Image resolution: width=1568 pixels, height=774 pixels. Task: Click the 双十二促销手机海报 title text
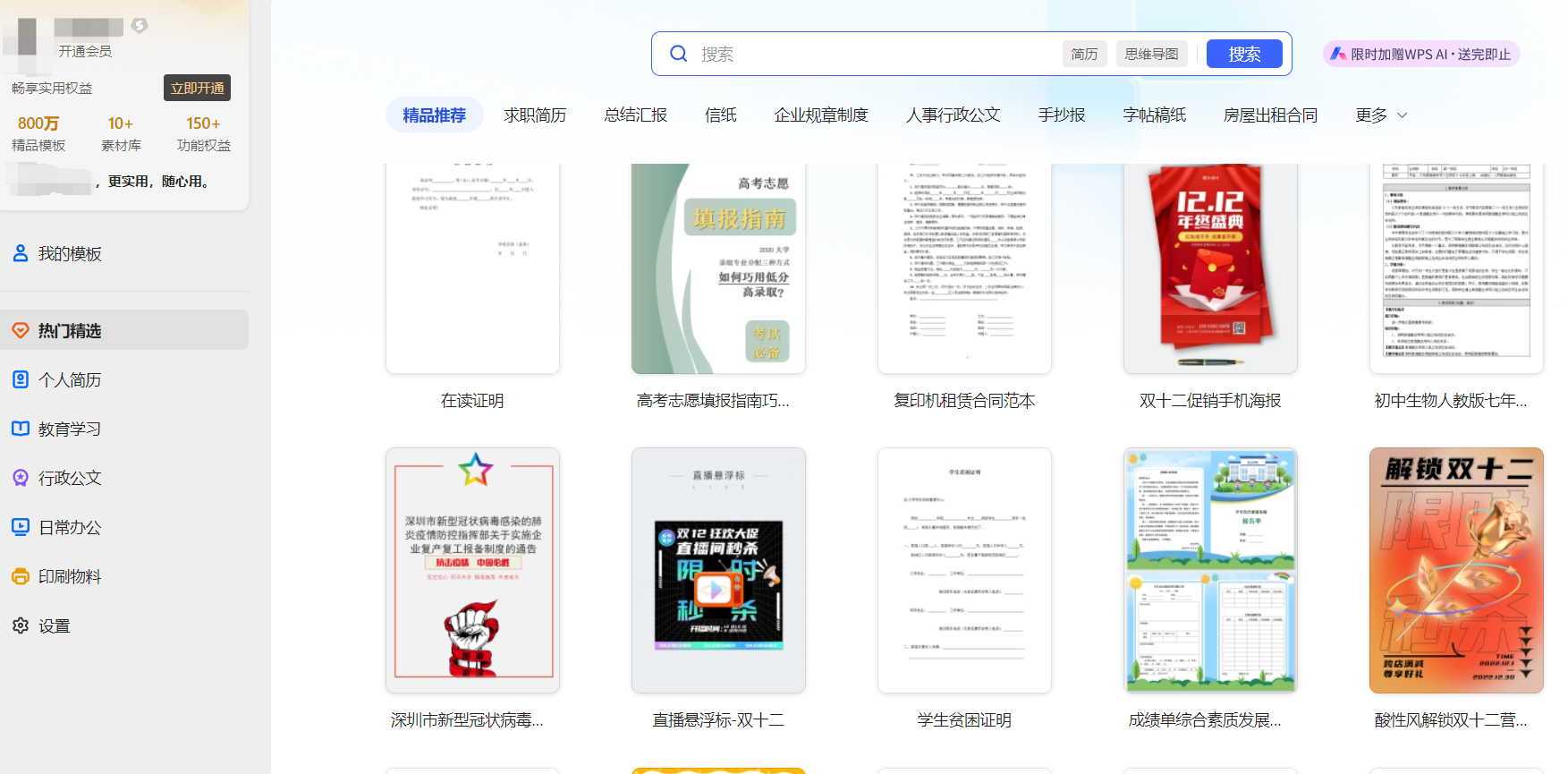(1210, 401)
